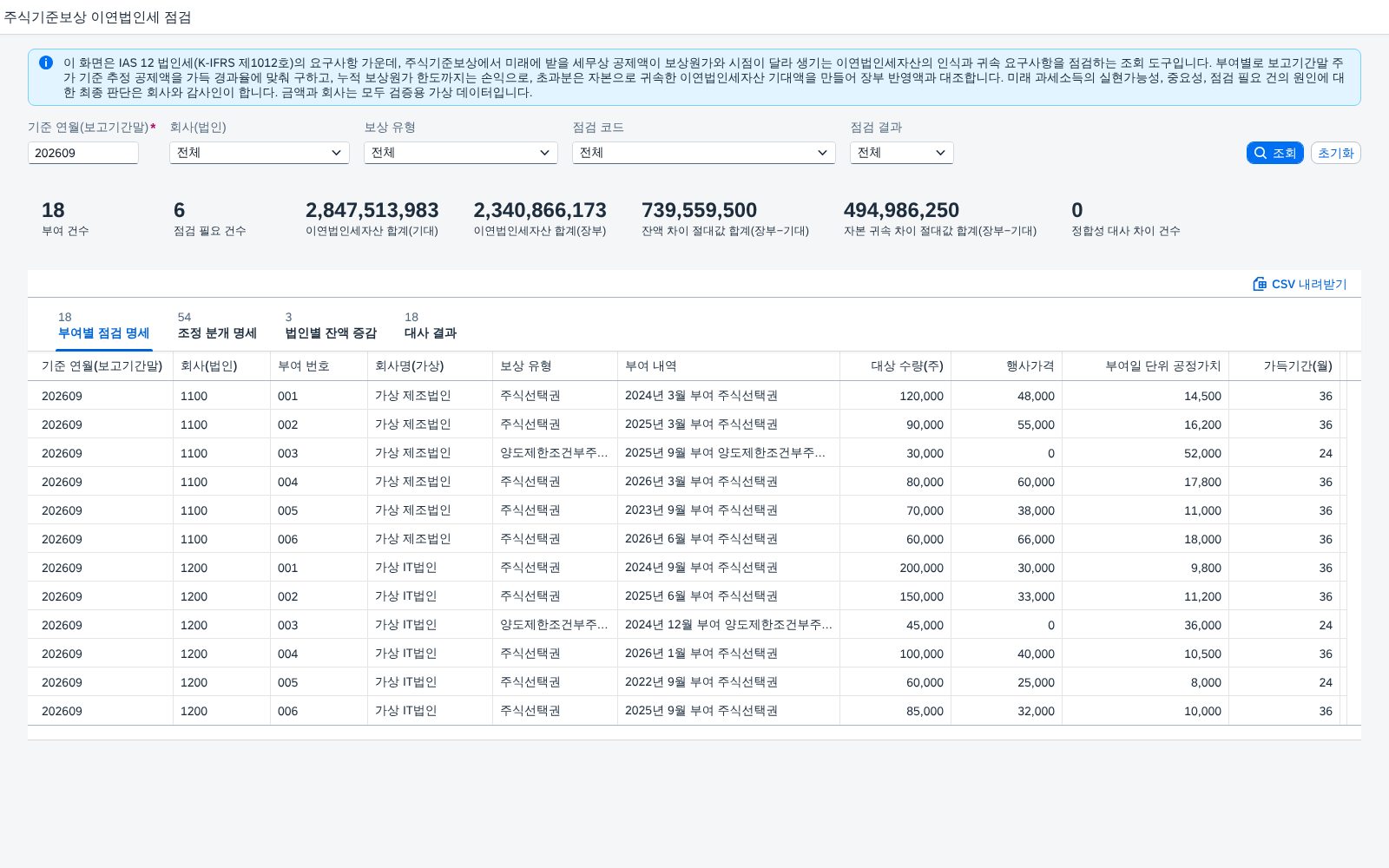Open the 회사(법인) dropdown
Viewport: 1389px width, 868px height.
(x=259, y=153)
